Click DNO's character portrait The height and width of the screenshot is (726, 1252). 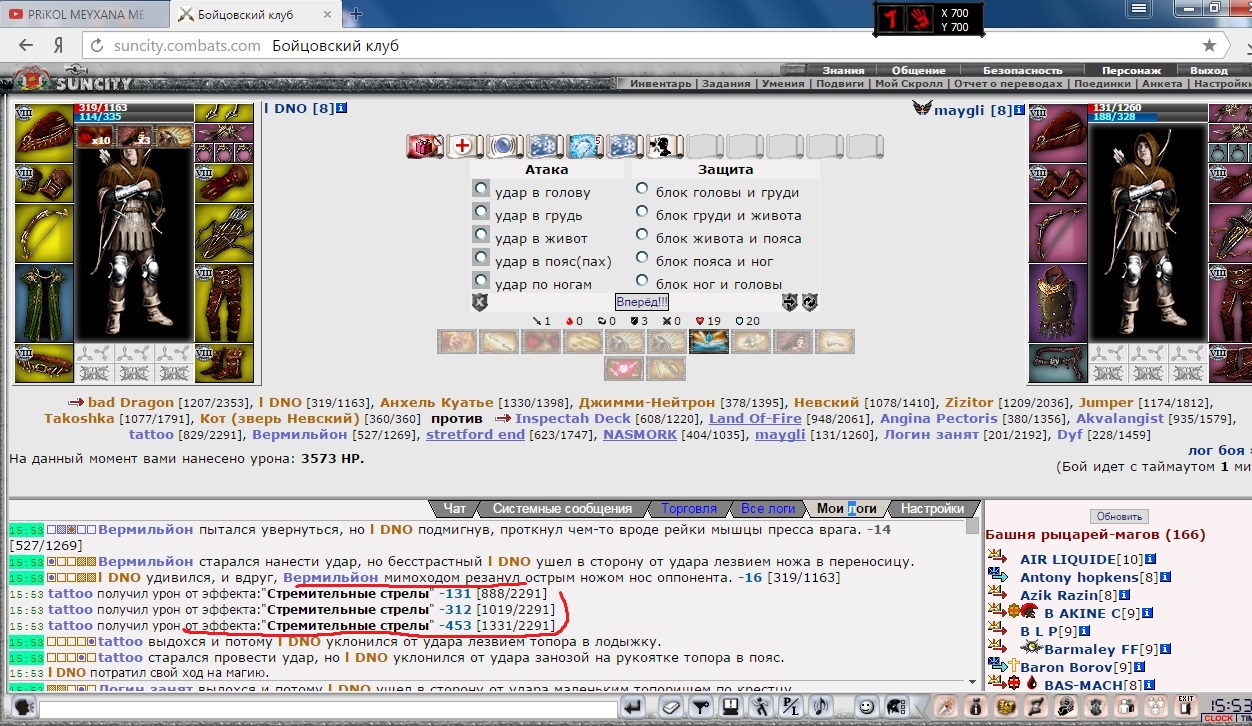point(134,243)
